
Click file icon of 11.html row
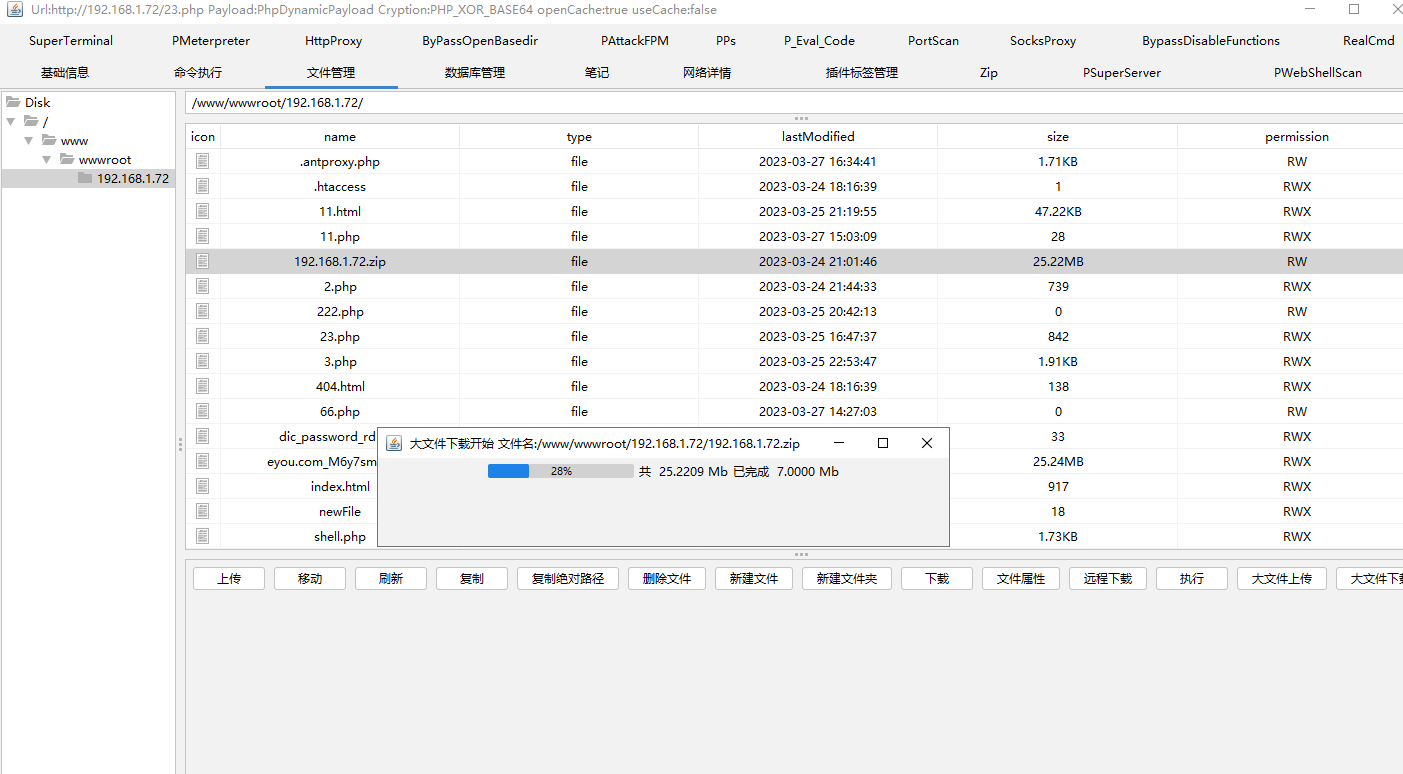[x=203, y=211]
